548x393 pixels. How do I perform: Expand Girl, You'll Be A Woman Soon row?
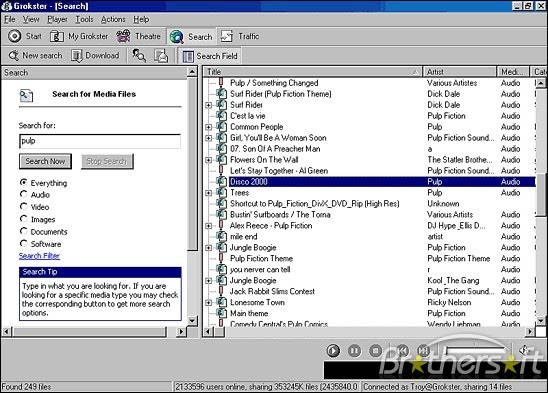point(209,138)
